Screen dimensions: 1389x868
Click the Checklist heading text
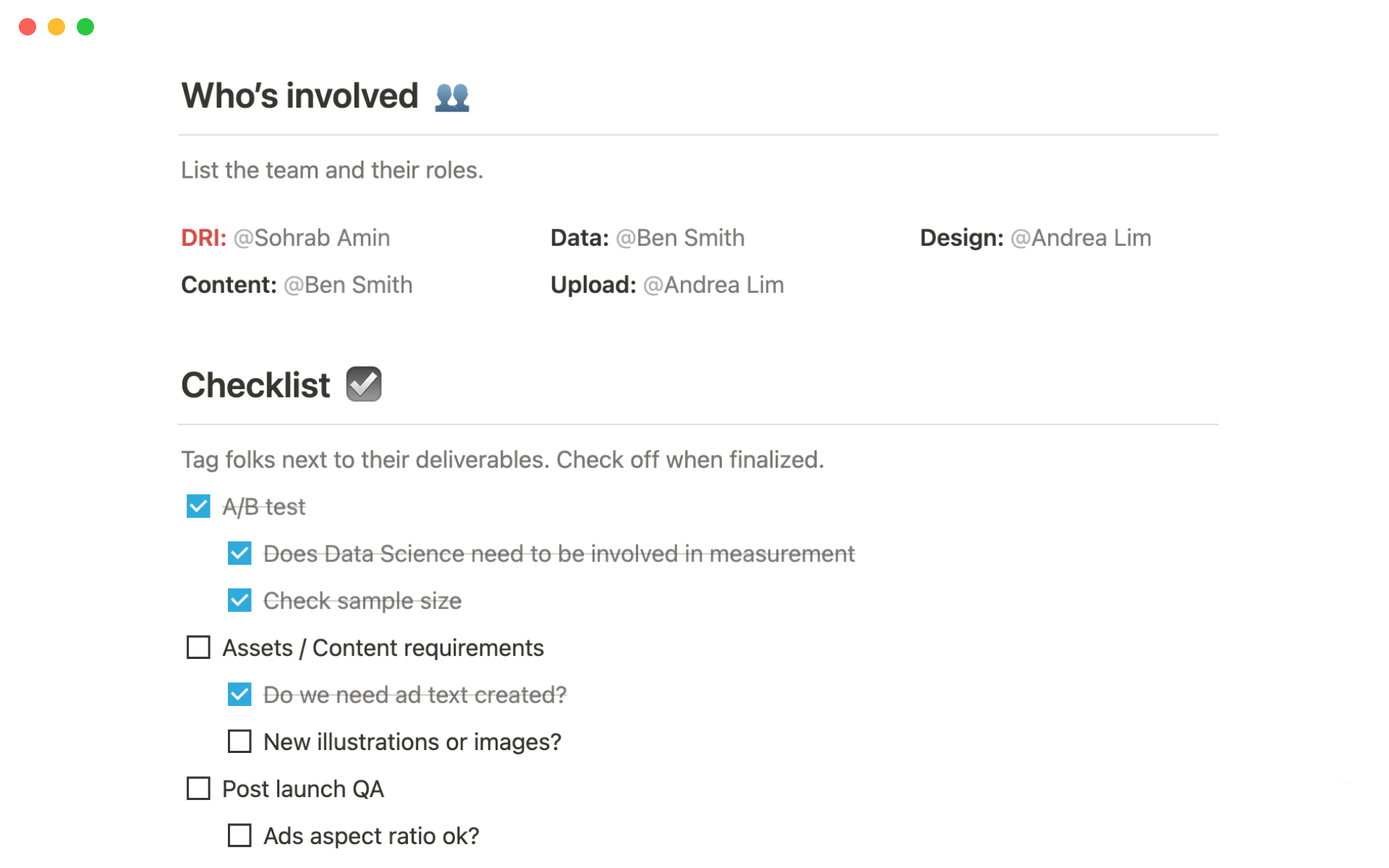coord(255,385)
